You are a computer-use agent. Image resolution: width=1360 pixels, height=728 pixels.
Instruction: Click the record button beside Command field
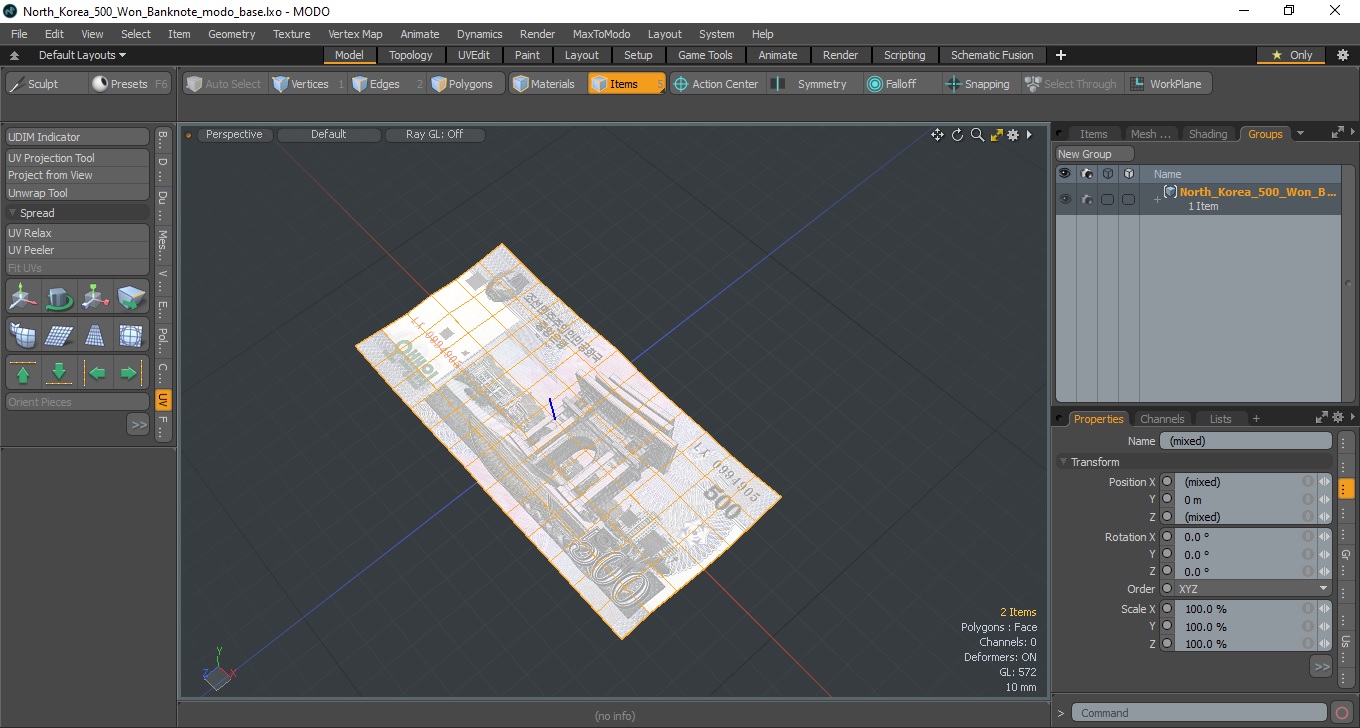point(1342,713)
